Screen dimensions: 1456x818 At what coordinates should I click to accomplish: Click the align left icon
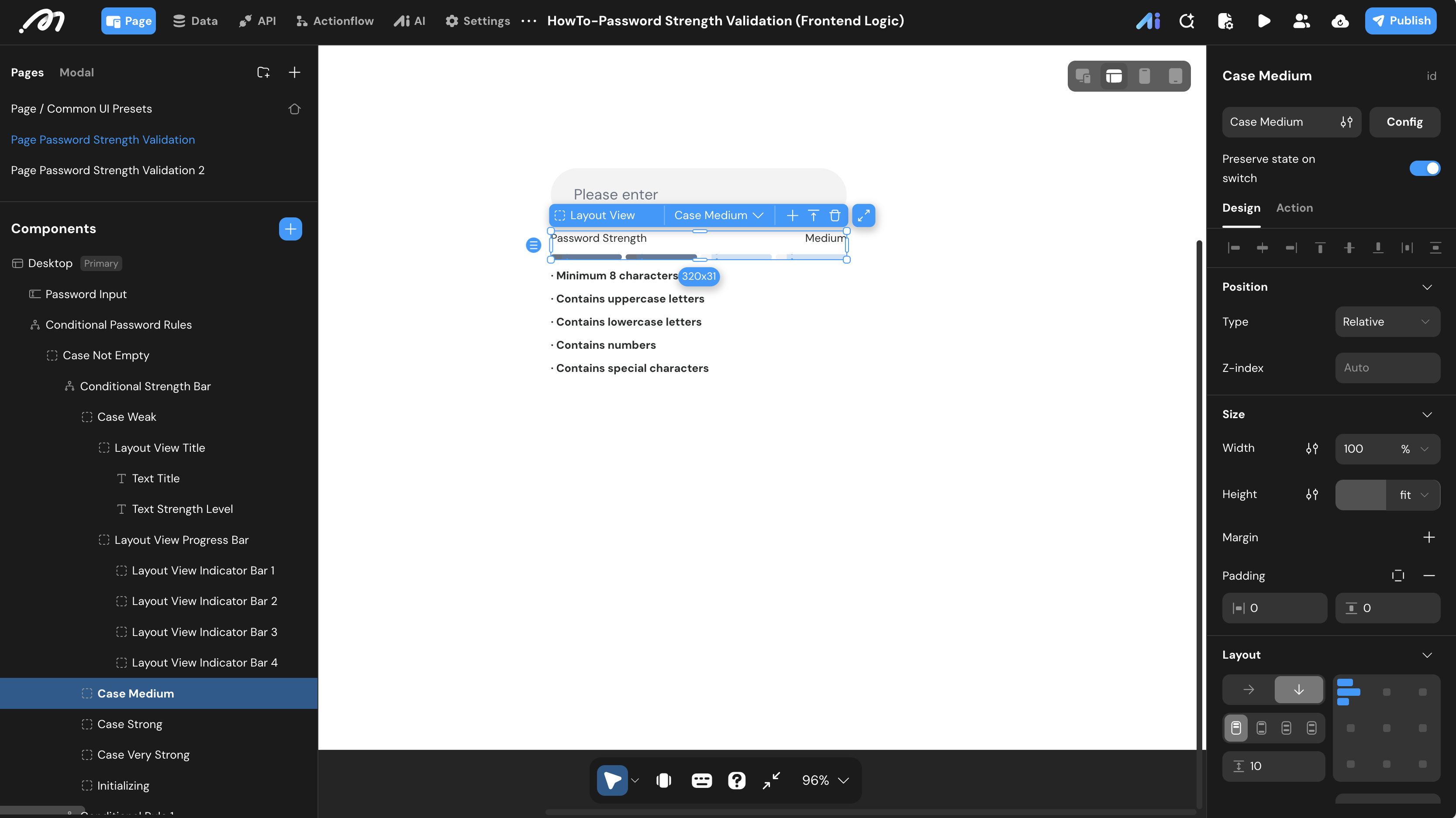click(1234, 247)
